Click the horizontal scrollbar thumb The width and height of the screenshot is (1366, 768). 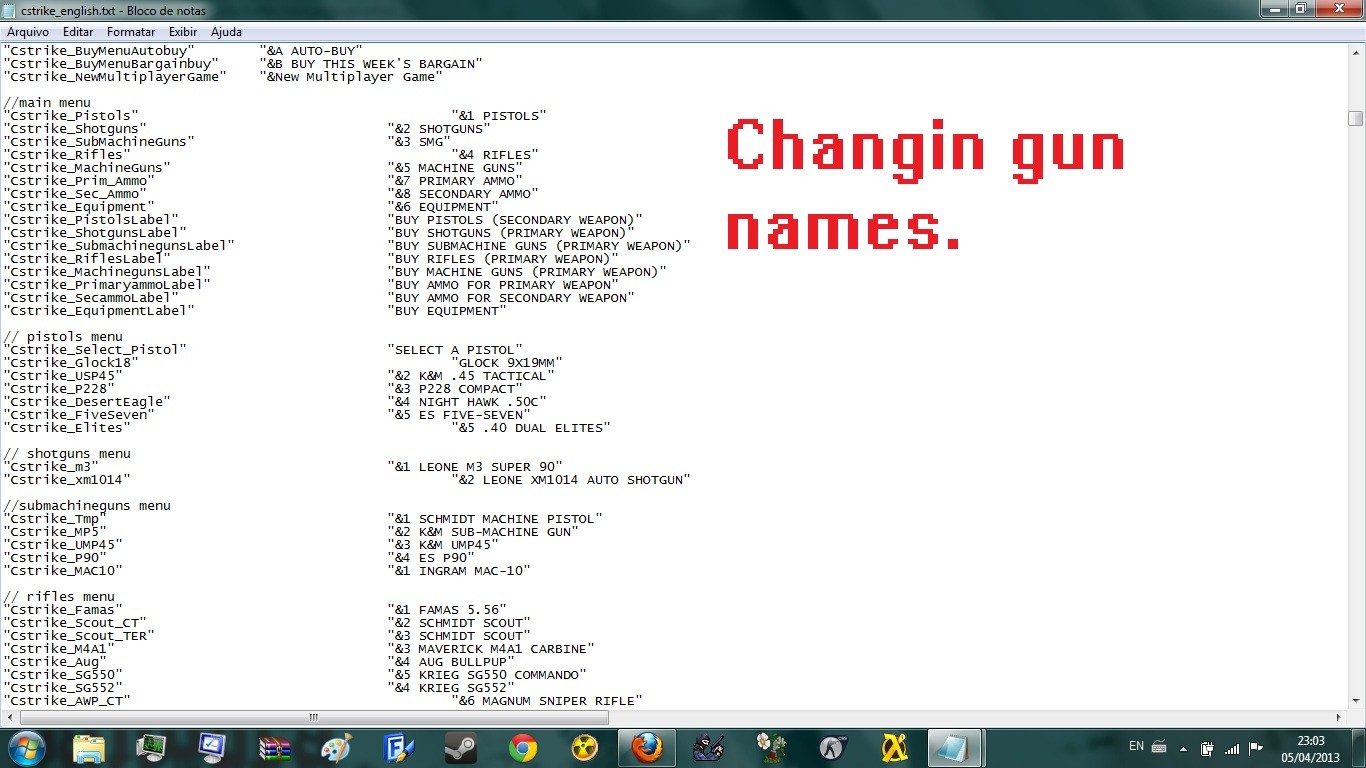coord(314,717)
